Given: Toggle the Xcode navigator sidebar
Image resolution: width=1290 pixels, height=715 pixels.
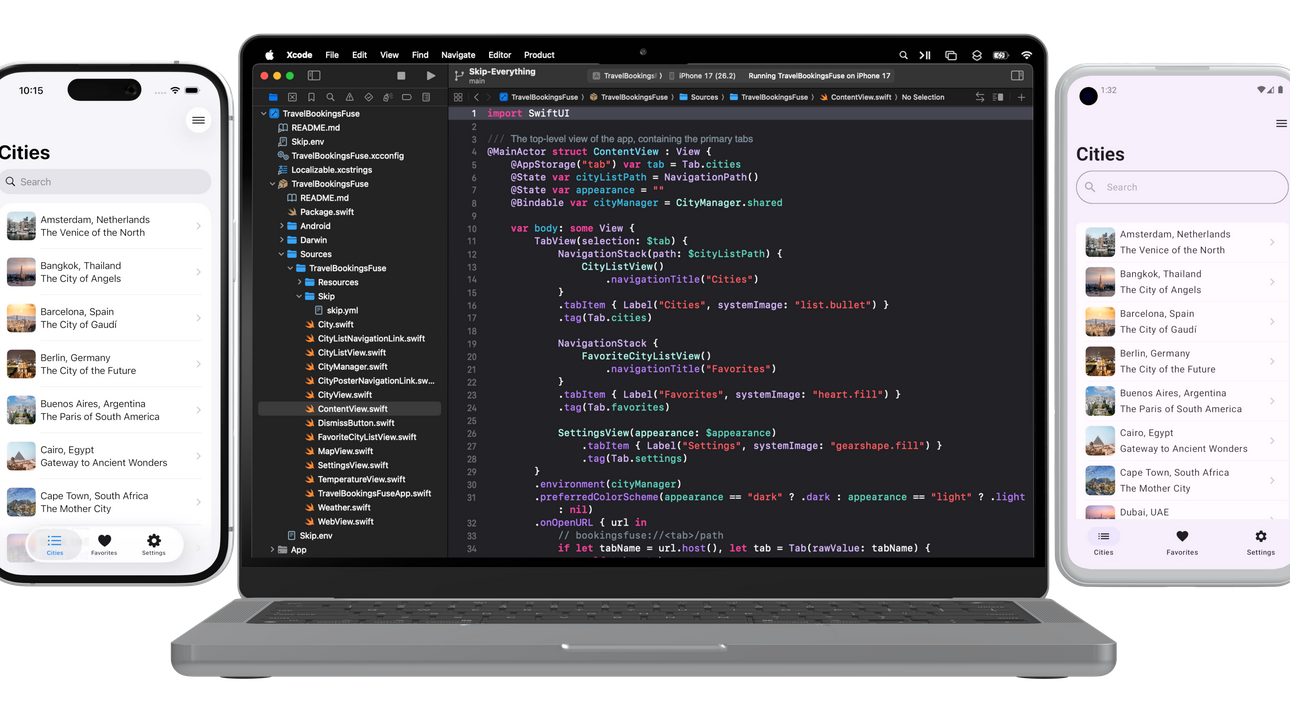Looking at the screenshot, I should pos(314,76).
